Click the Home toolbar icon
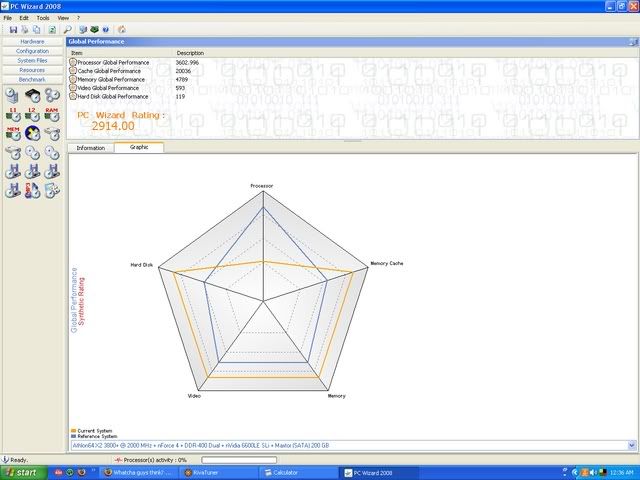Image resolution: width=640 pixels, height=480 pixels. pyautogui.click(x=122, y=29)
